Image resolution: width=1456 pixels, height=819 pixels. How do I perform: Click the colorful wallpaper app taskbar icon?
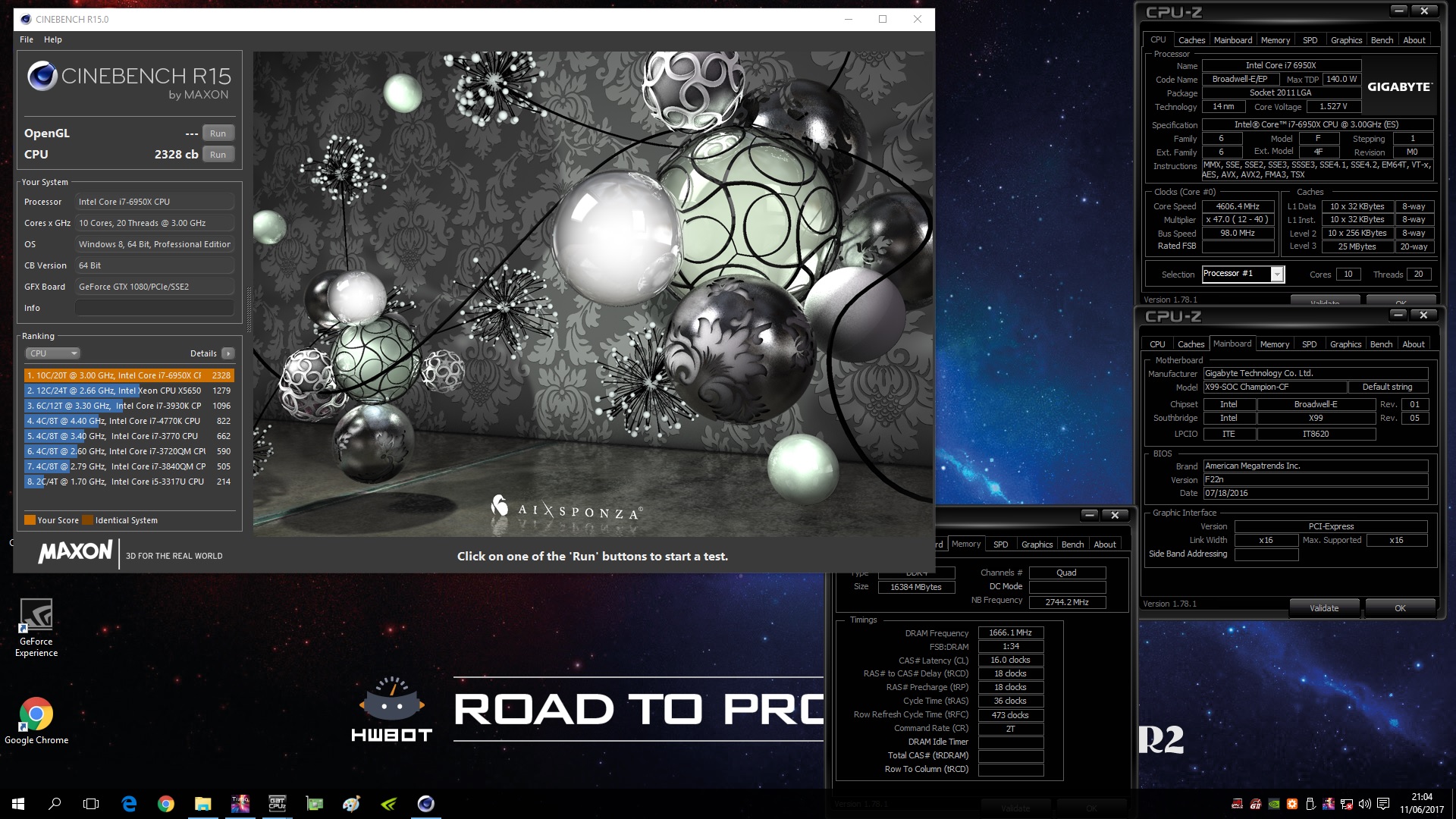click(240, 804)
